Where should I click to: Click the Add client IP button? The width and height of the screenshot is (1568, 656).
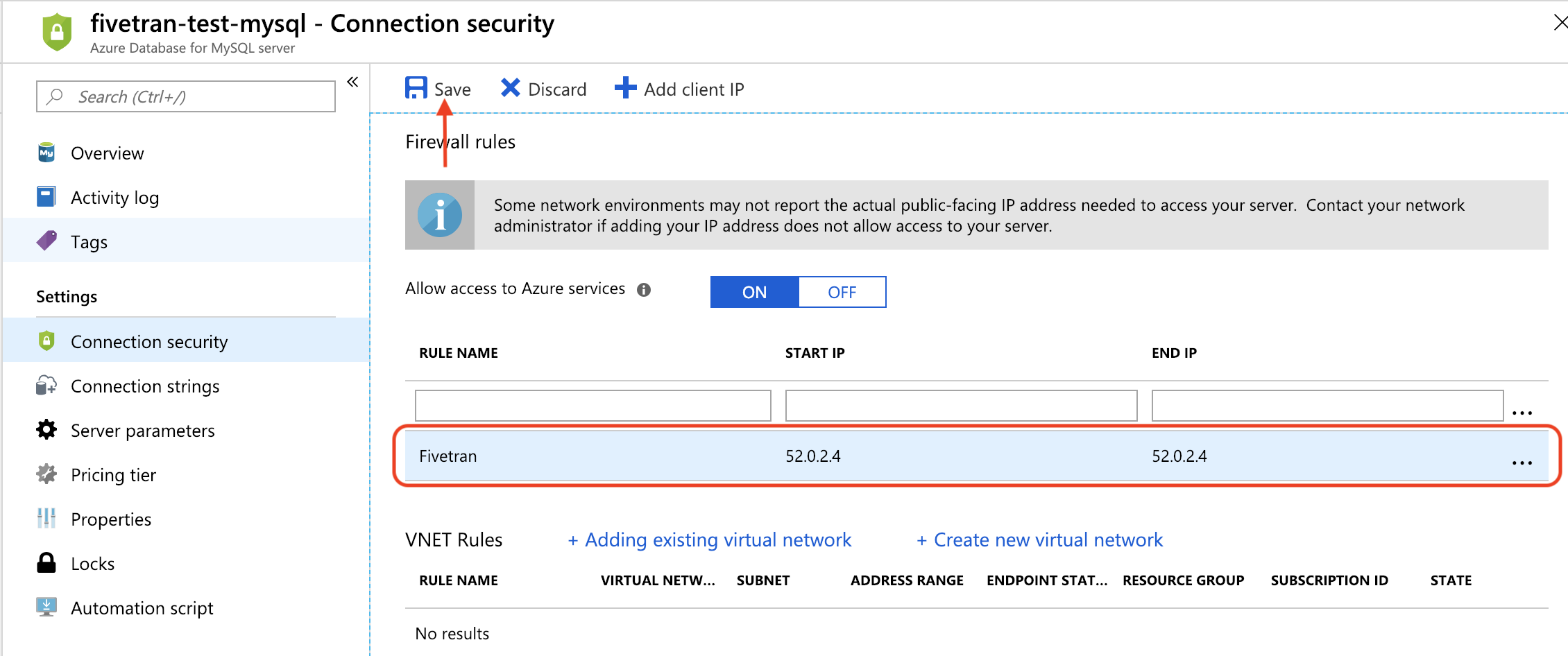click(x=679, y=89)
